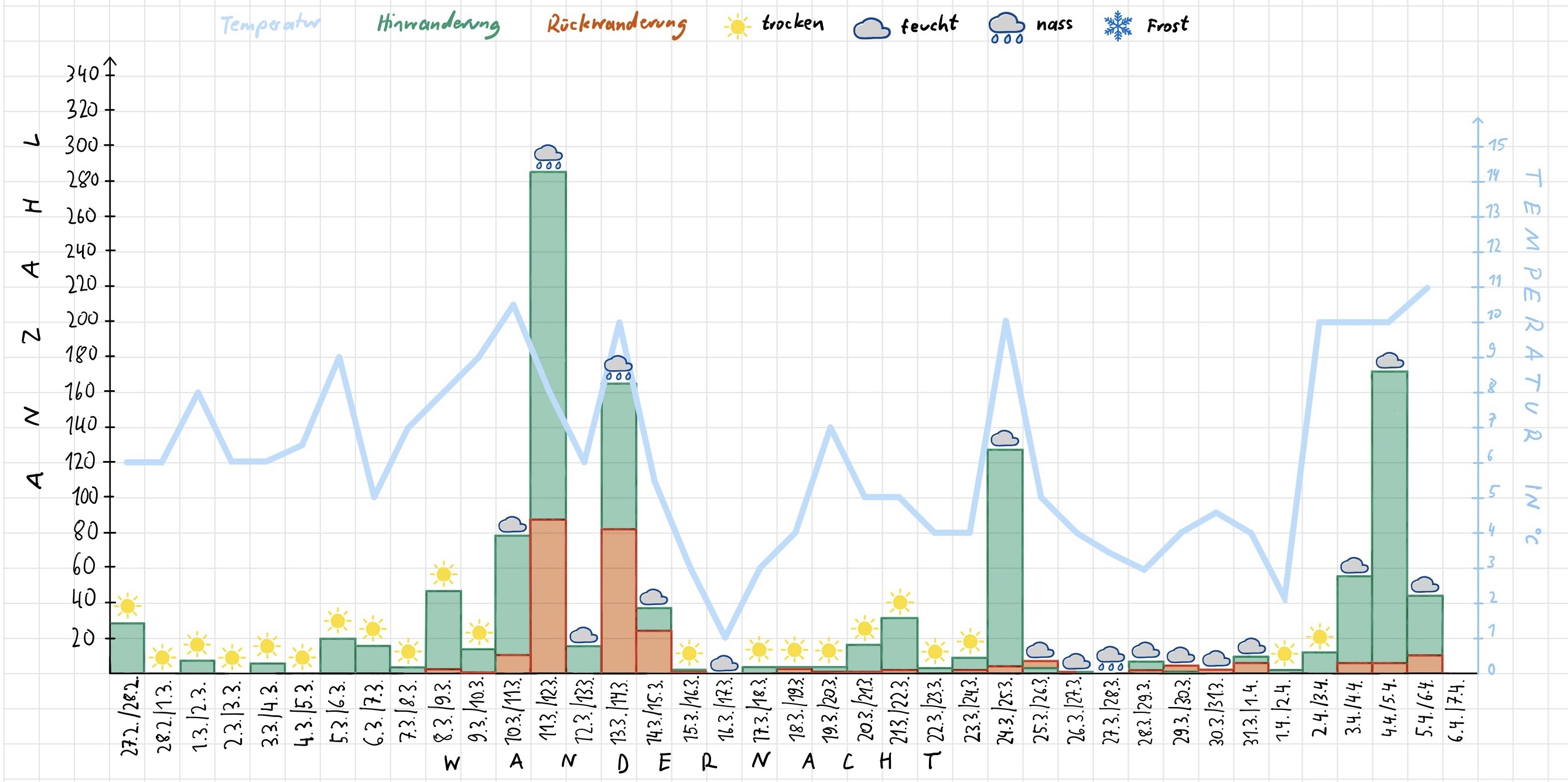
Task: Click the rain cloud icon beside 'nass'
Action: [1006, 28]
